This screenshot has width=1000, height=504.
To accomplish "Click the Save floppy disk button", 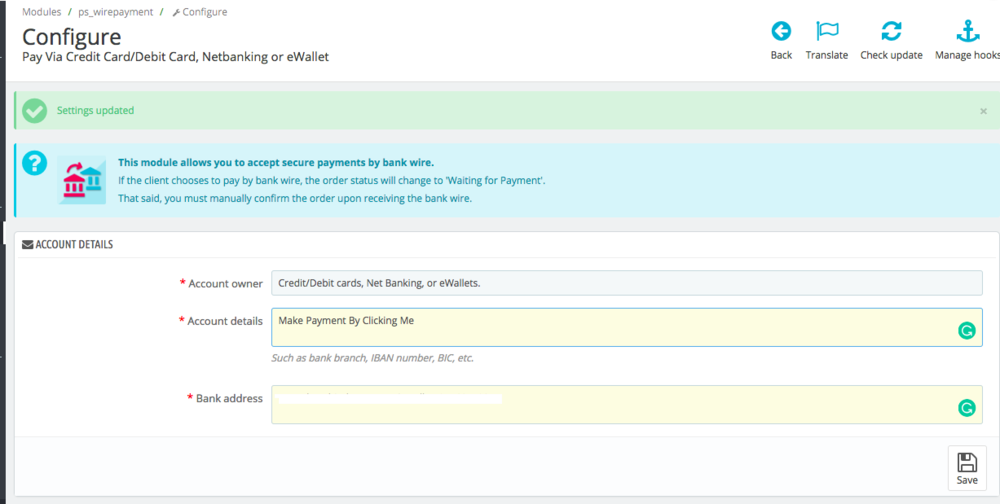I will tap(967, 469).
